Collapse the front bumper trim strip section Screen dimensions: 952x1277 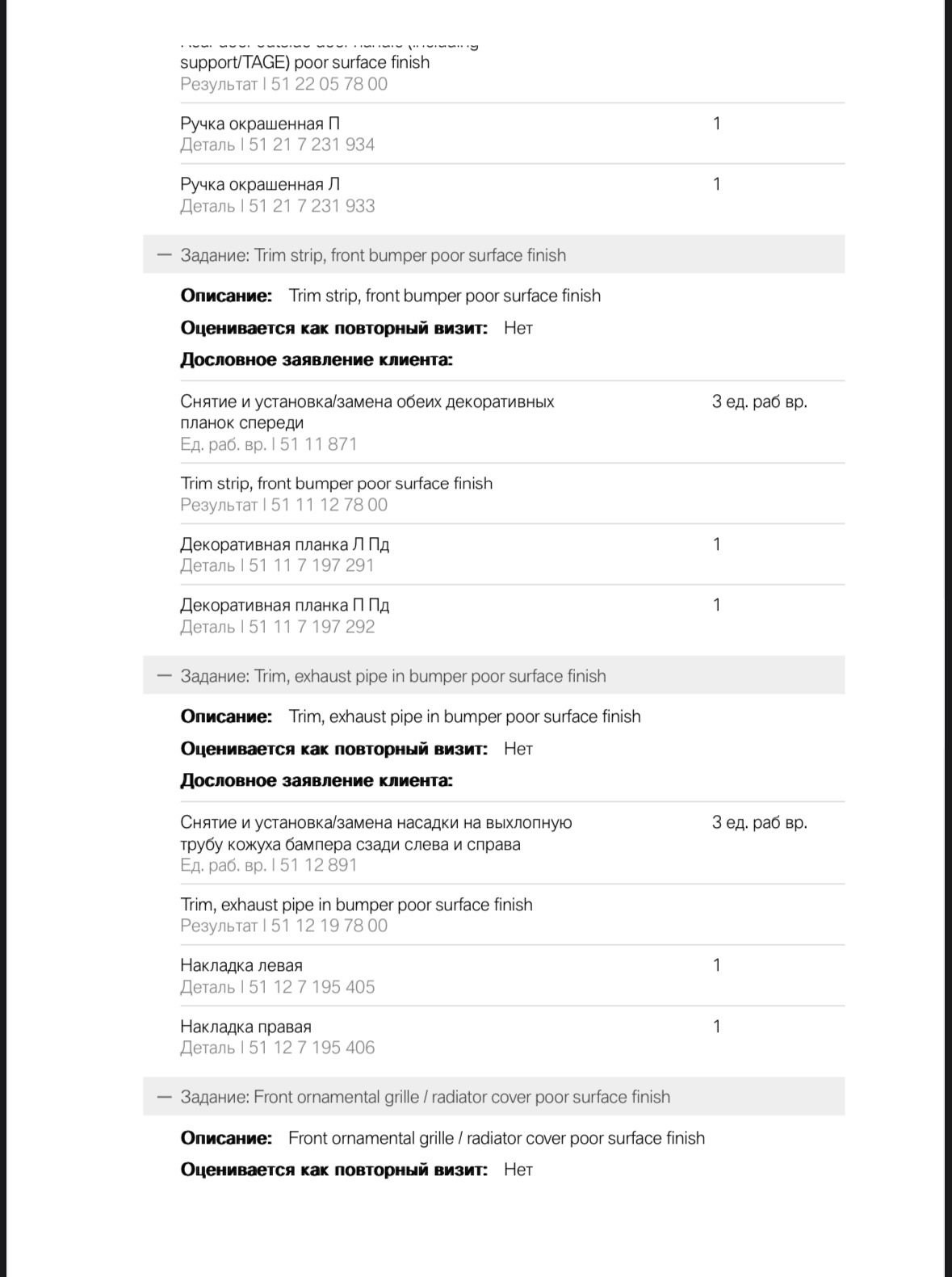(165, 255)
